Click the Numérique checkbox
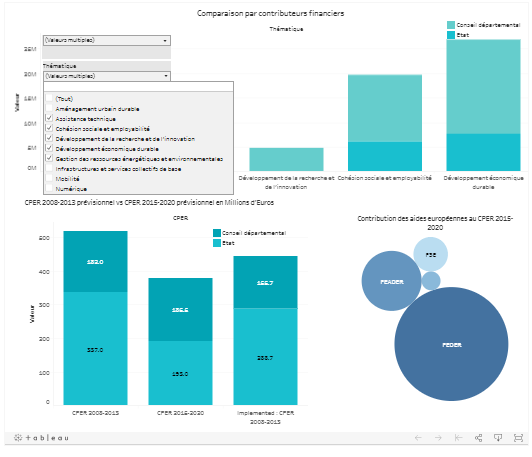Screen dimensions: 532x457 coord(49,188)
